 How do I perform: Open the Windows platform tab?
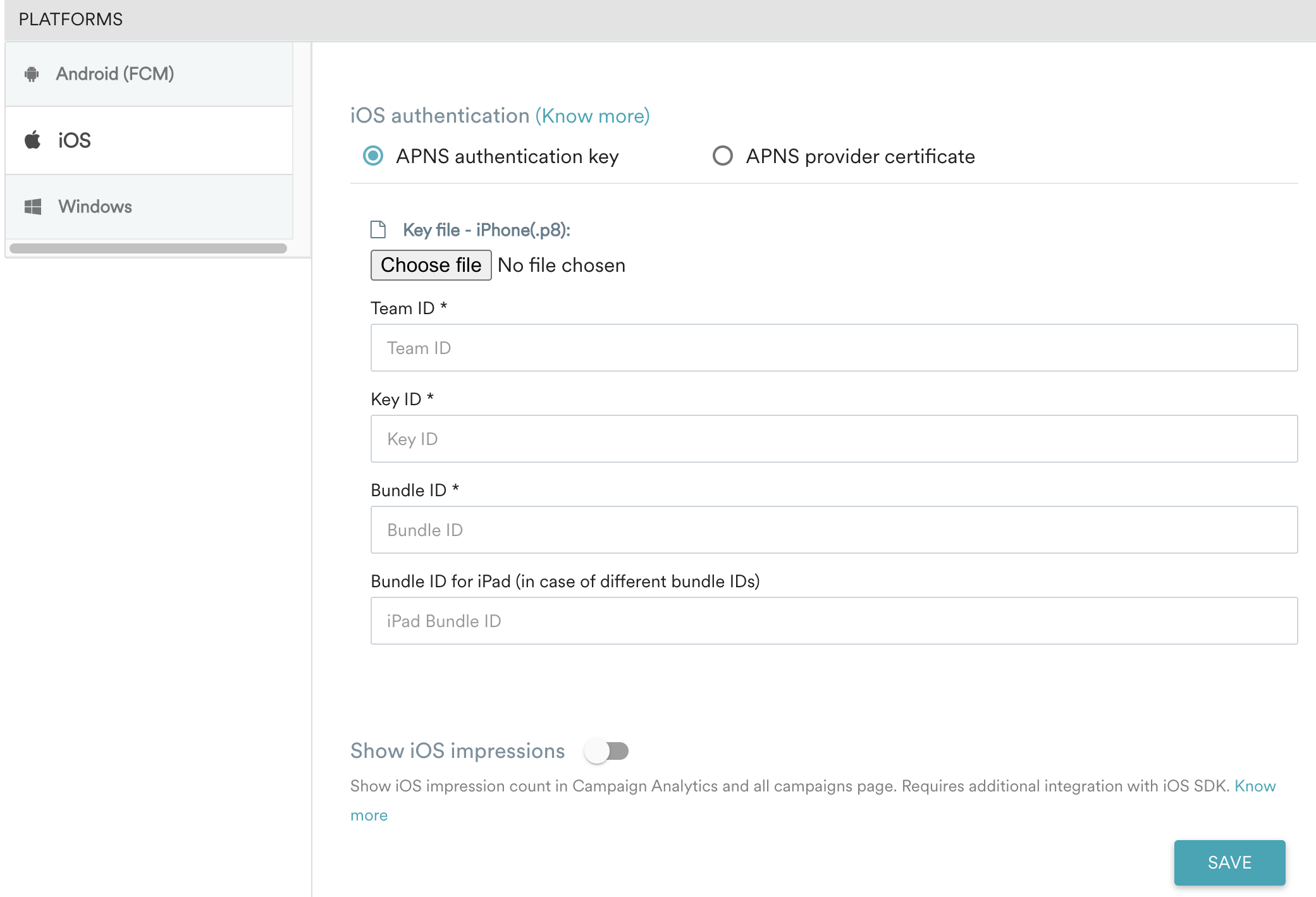(95, 206)
